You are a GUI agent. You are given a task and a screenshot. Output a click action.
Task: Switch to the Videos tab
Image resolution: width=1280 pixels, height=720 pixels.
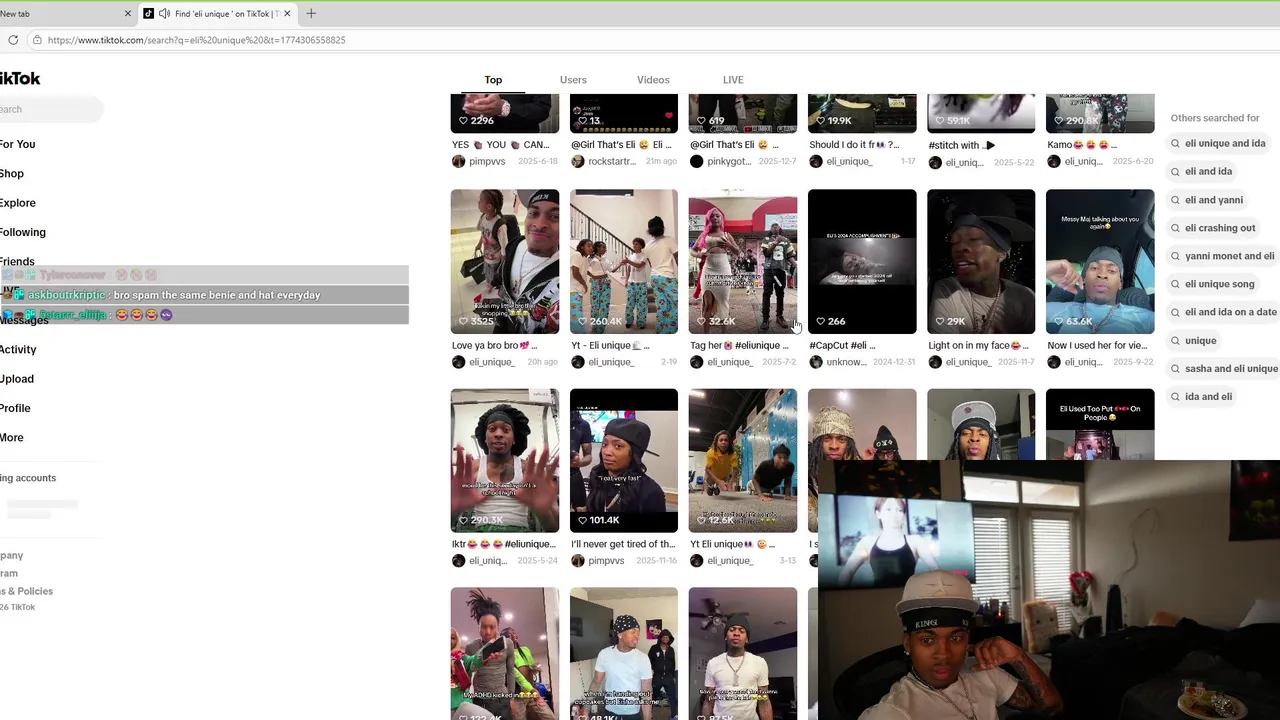click(x=653, y=80)
